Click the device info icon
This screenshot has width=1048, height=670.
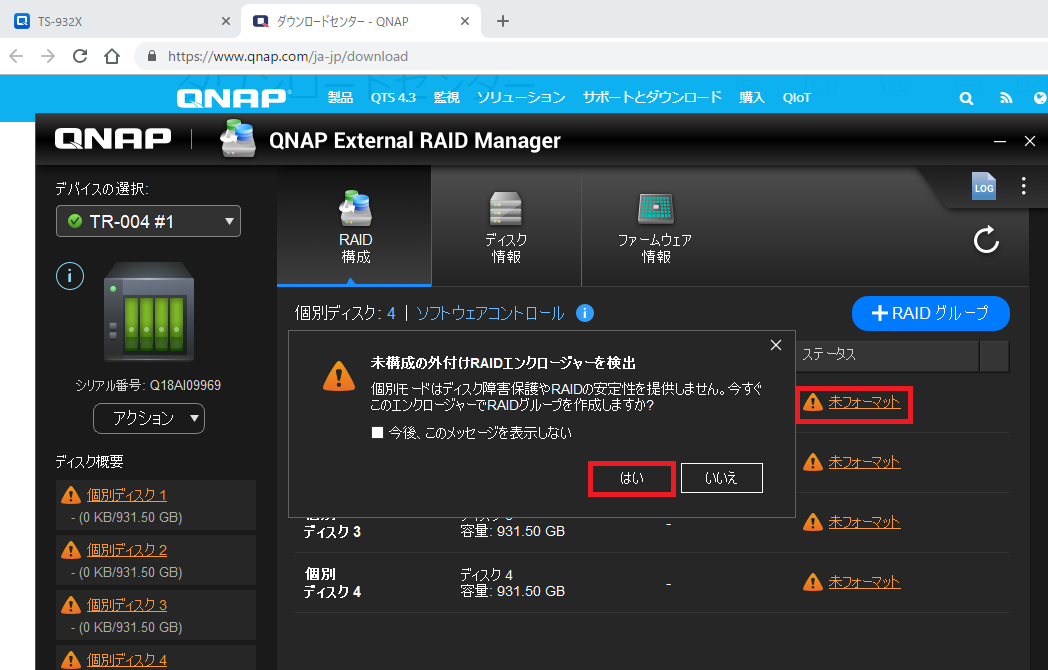(70, 276)
